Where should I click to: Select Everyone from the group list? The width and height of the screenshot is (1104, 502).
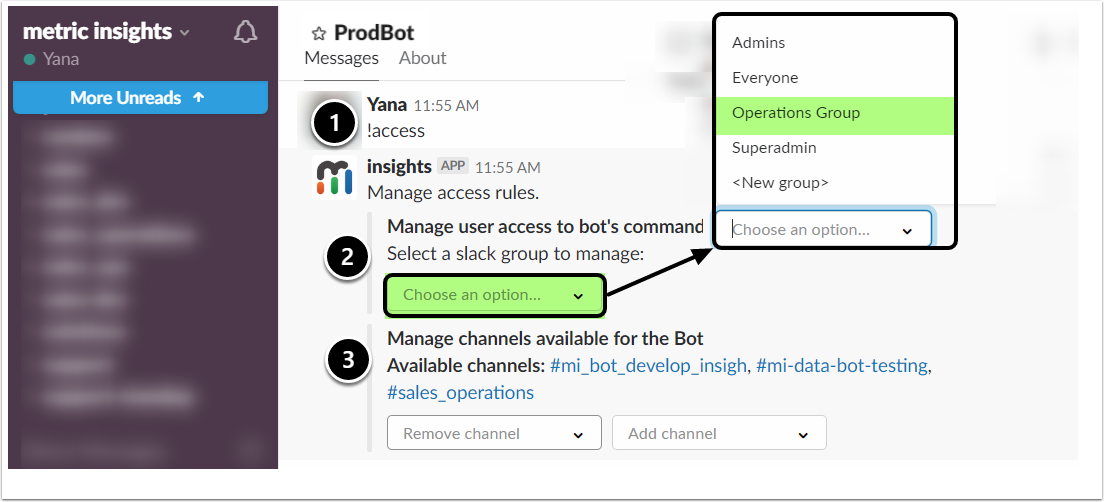765,78
